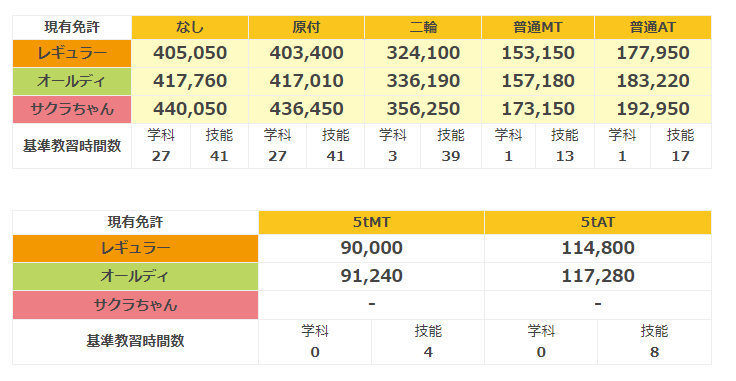Click 技能 hours 13 under 普通MT

[x=565, y=156]
